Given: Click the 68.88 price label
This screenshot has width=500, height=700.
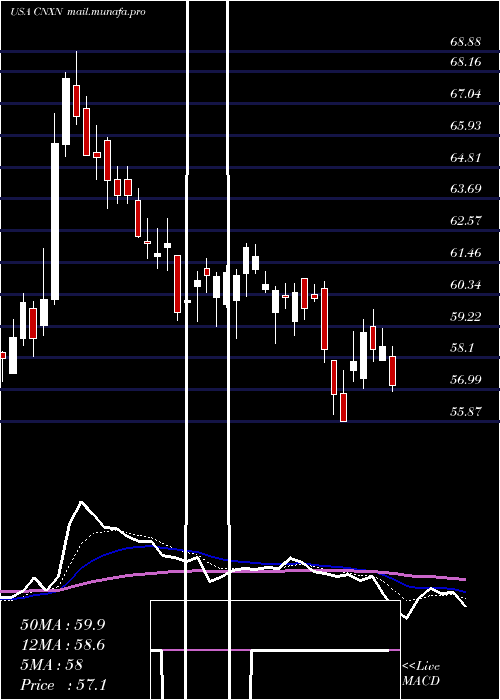Looking at the screenshot, I should tap(466, 42).
